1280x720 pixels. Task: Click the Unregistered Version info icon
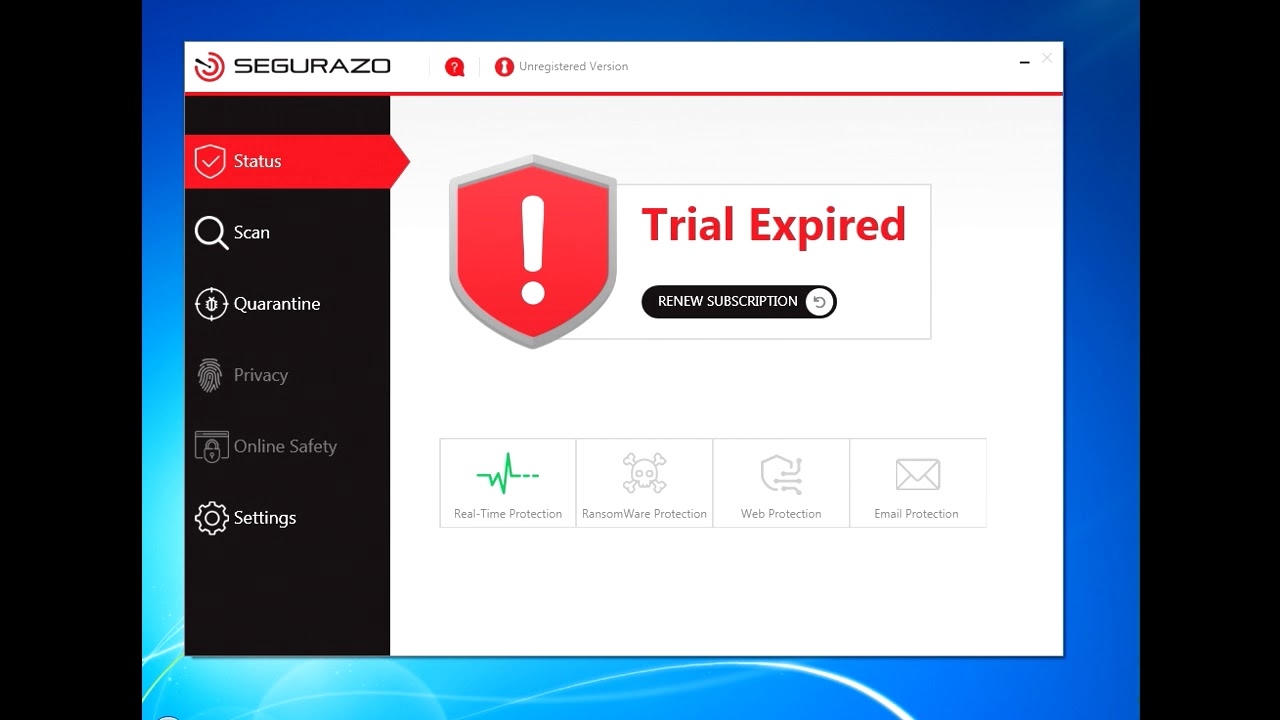[x=504, y=66]
